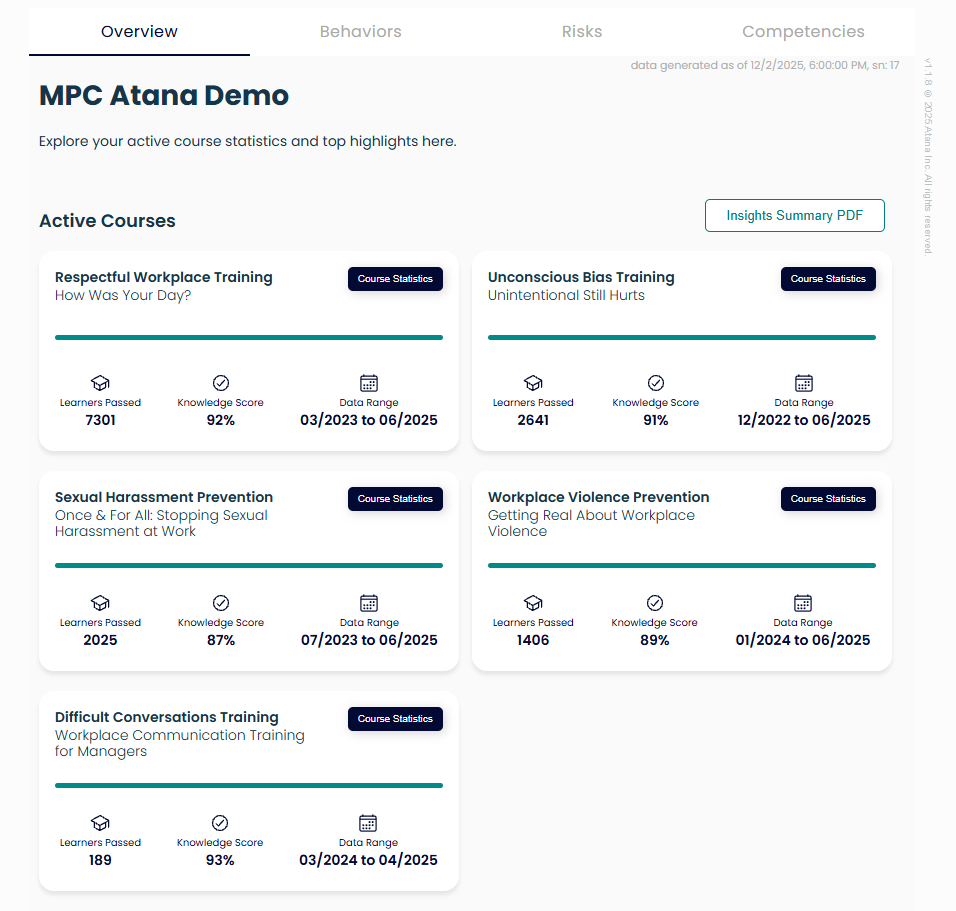The height and width of the screenshot is (911, 956).
Task: Show Course Statistics for Workplace Violence Prevention
Action: coord(828,499)
